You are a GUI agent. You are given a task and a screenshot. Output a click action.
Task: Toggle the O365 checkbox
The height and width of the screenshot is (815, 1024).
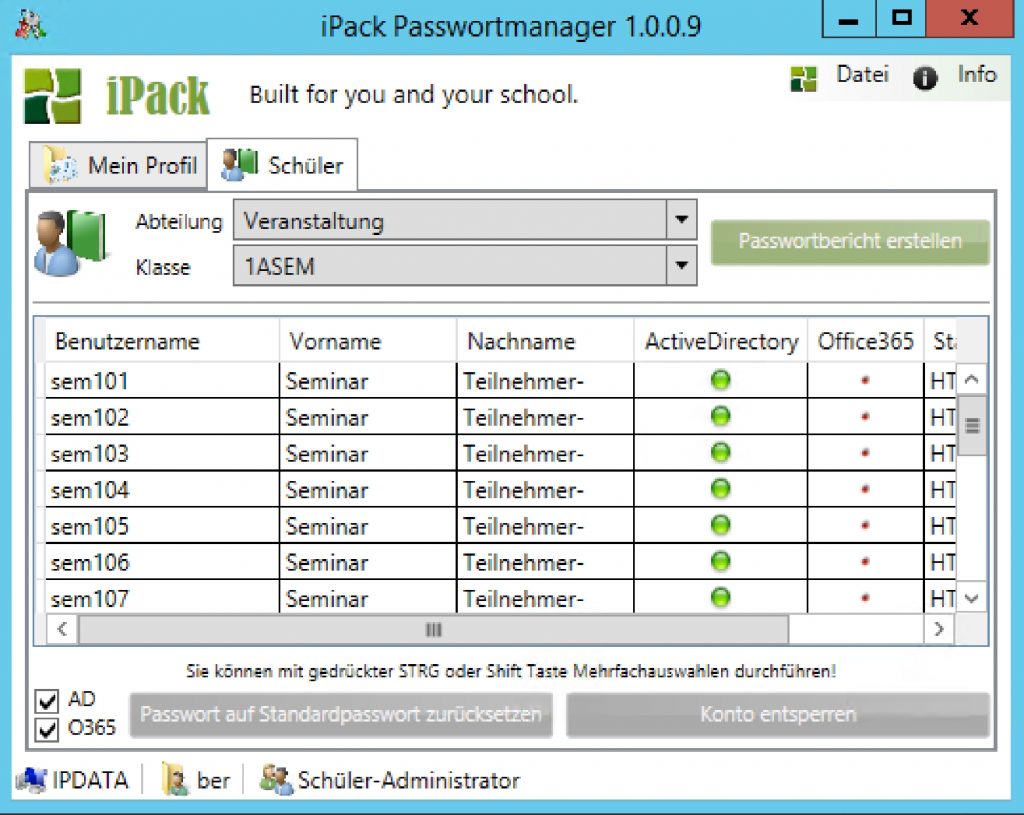(47, 729)
